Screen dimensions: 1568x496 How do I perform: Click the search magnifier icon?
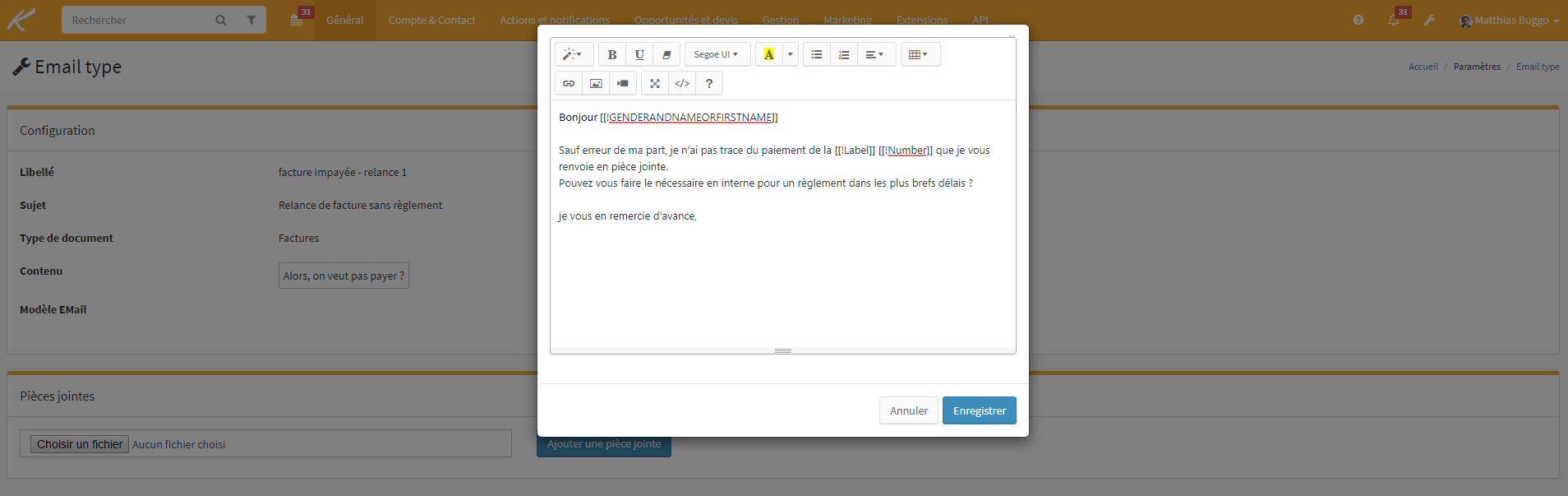tap(221, 20)
